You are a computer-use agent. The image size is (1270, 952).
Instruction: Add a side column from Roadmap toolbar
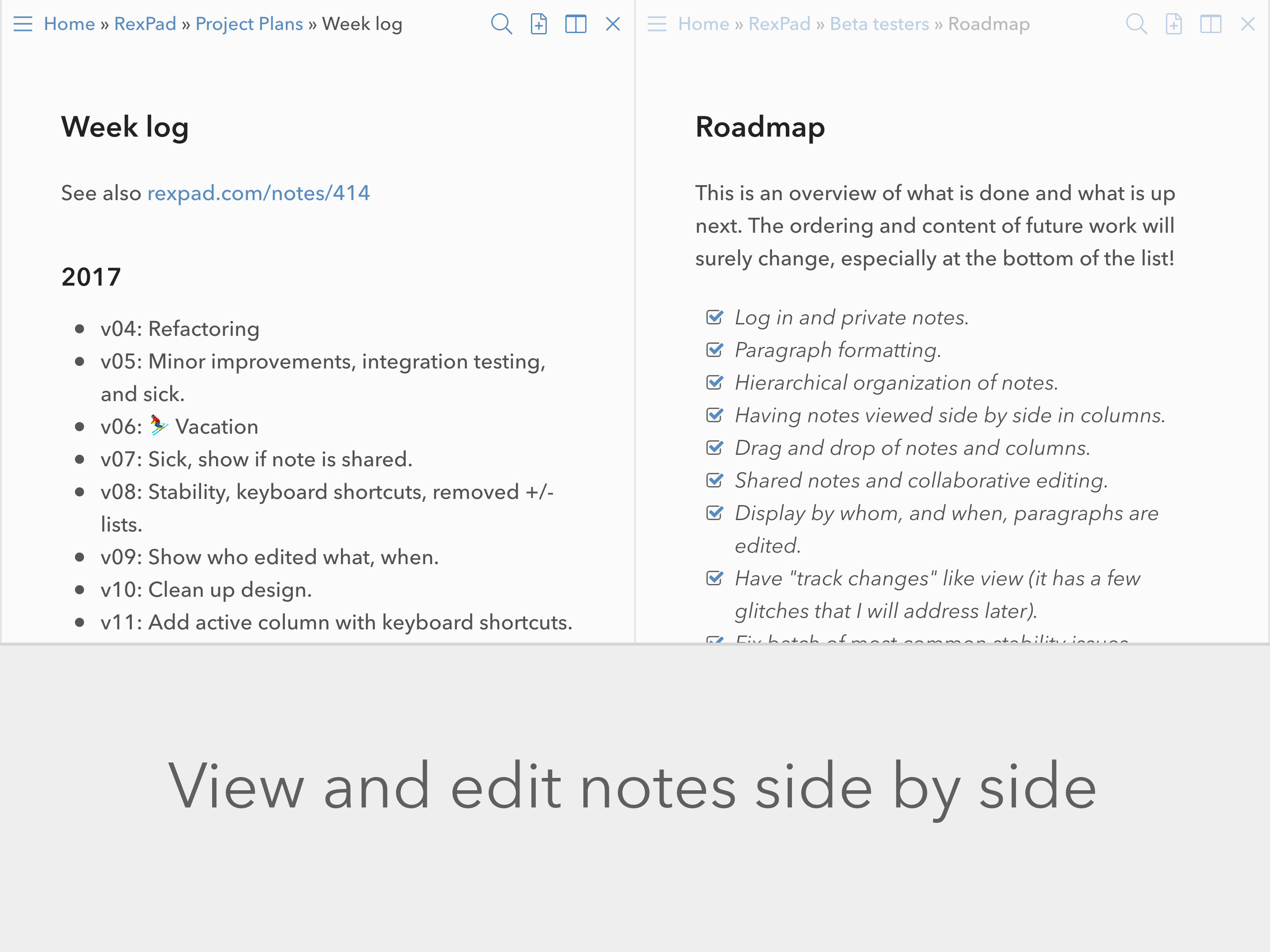point(1211,24)
